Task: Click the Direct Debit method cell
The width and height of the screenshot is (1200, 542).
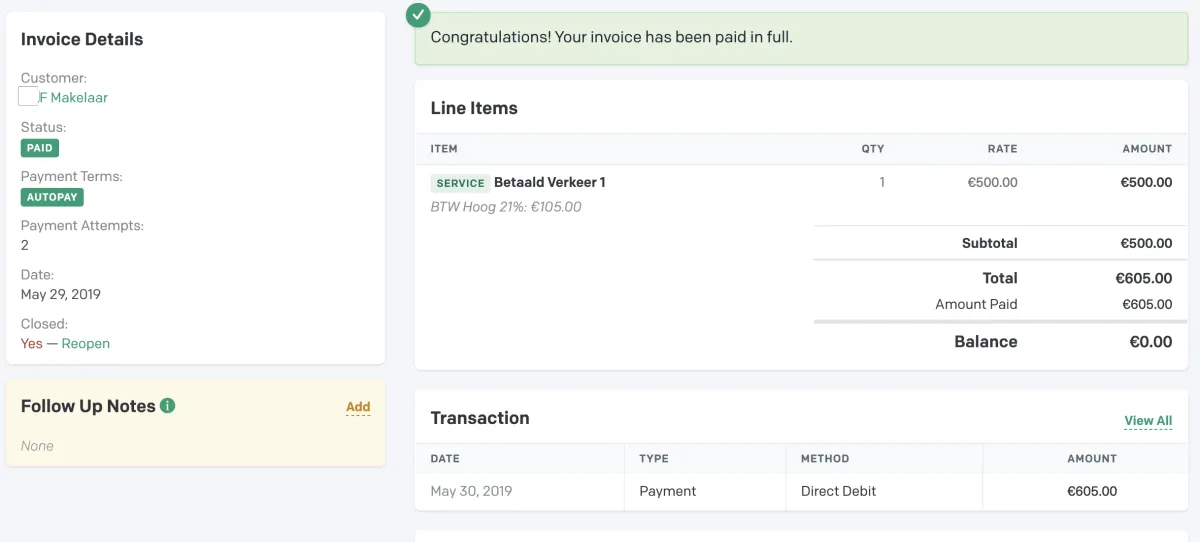Action: click(838, 492)
